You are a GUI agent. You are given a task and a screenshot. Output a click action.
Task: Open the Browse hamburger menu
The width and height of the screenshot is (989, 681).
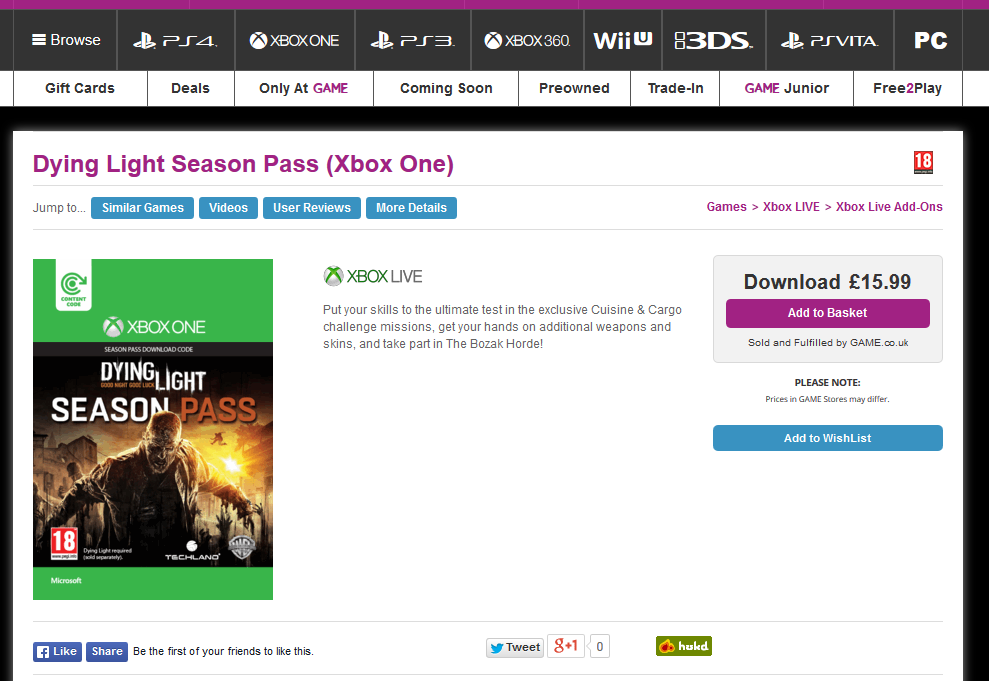66,40
